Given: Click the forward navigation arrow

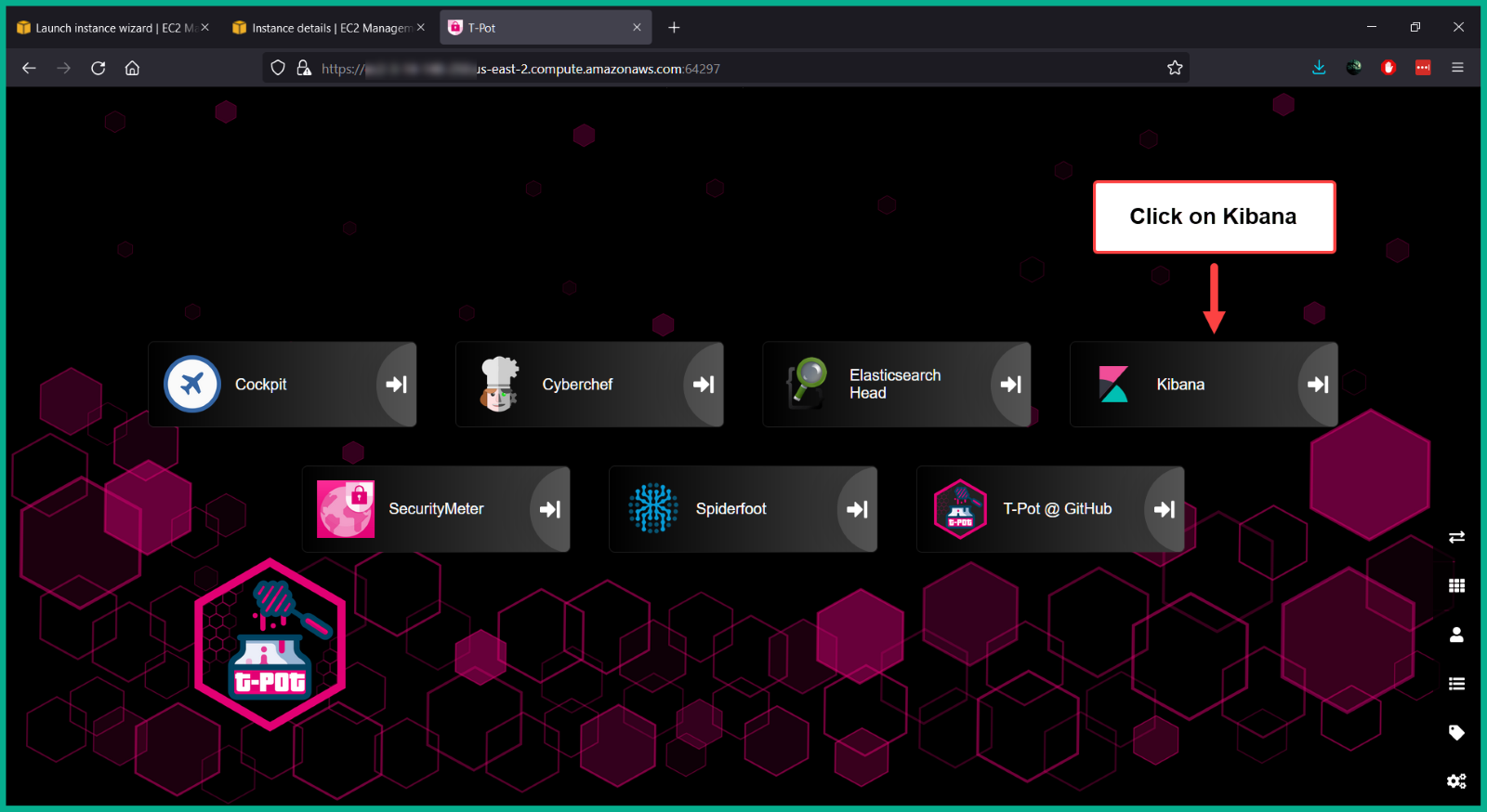Looking at the screenshot, I should pos(63,68).
